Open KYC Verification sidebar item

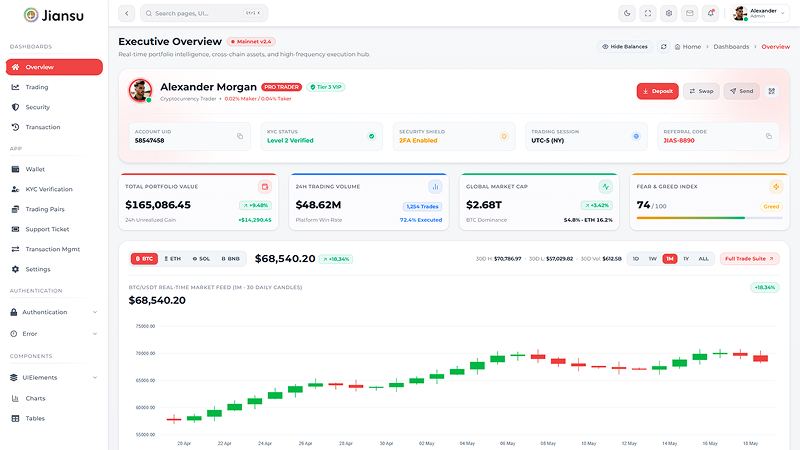pyautogui.click(x=54, y=189)
